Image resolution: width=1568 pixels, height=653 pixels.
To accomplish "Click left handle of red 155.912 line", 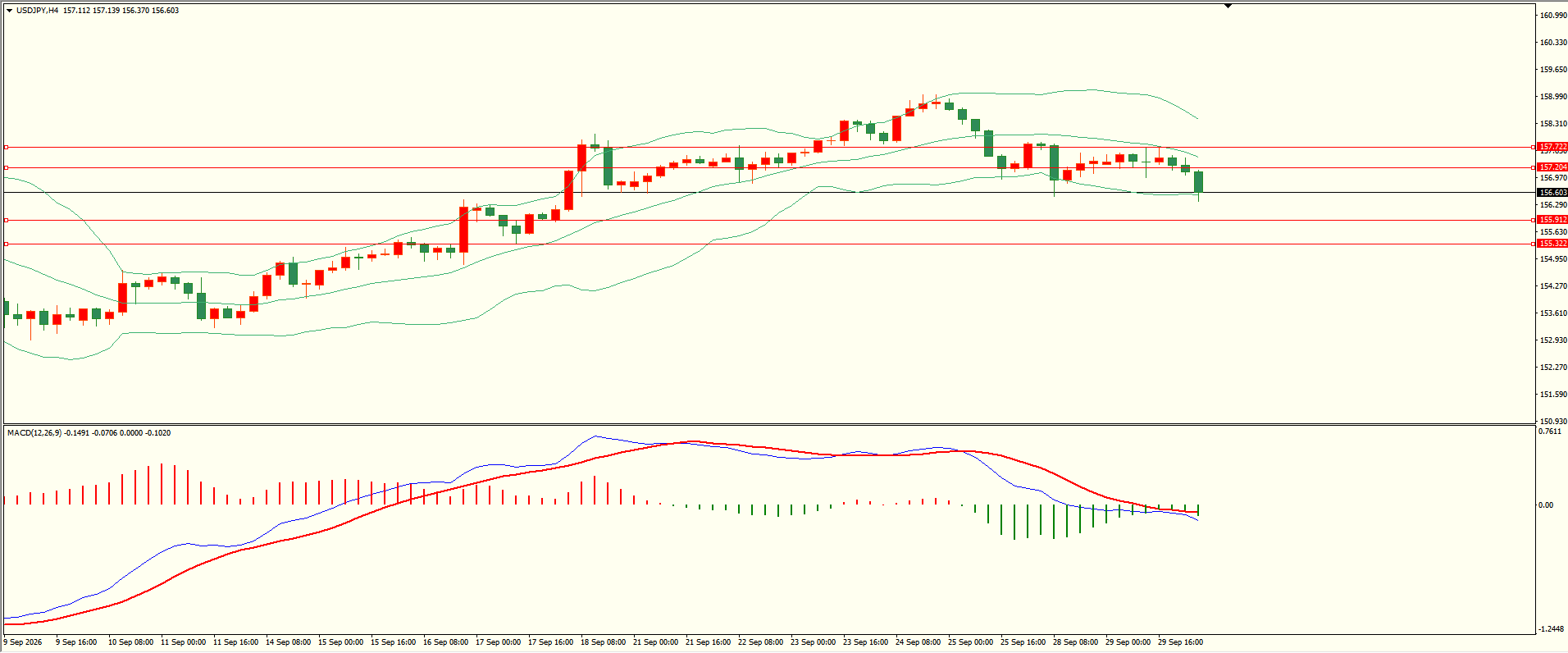I will [x=6, y=220].
